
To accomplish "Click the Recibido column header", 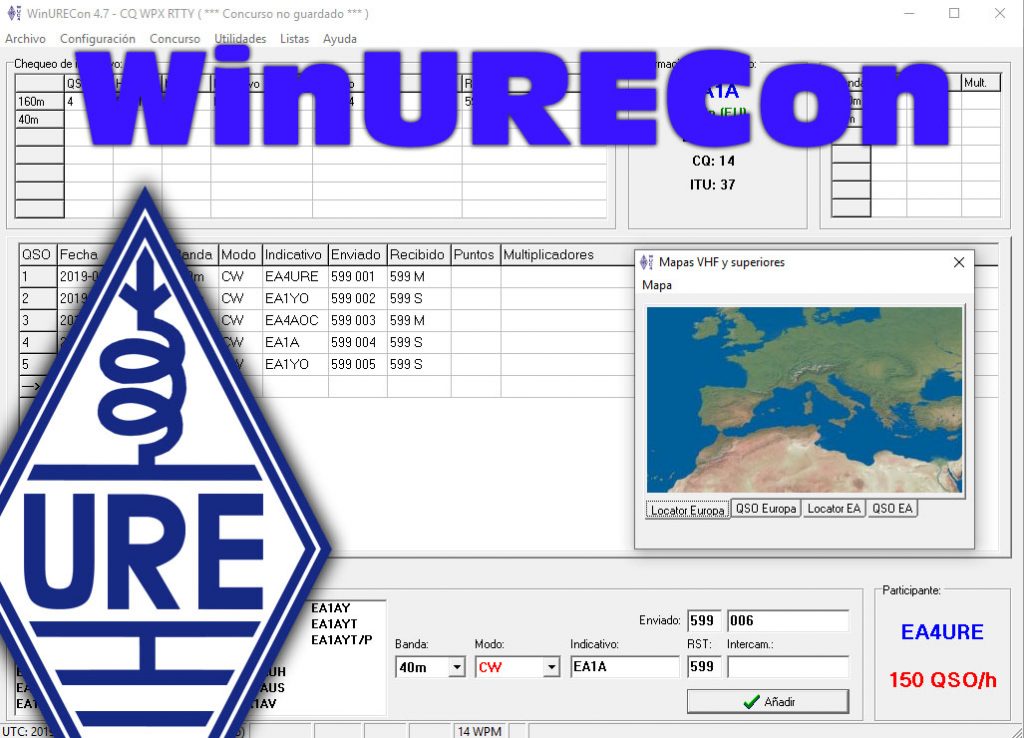I will click(419, 255).
